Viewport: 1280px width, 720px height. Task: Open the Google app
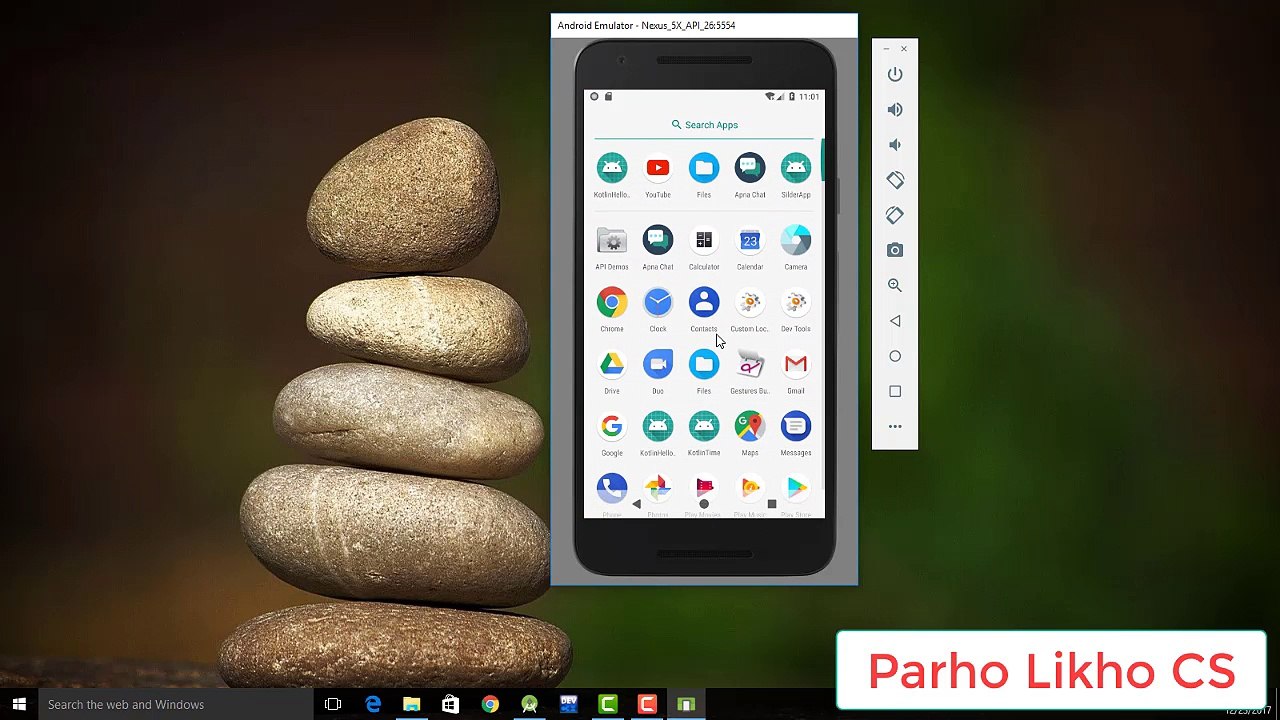pyautogui.click(x=612, y=426)
